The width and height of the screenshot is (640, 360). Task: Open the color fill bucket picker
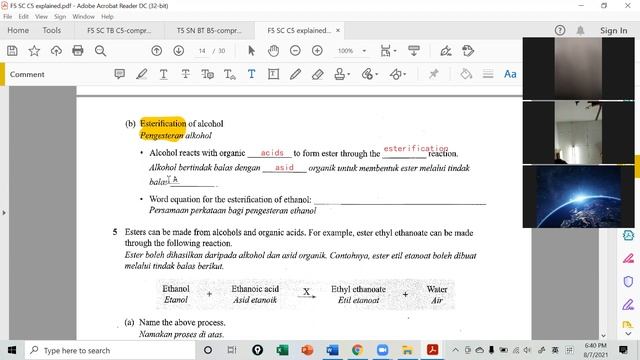point(466,74)
